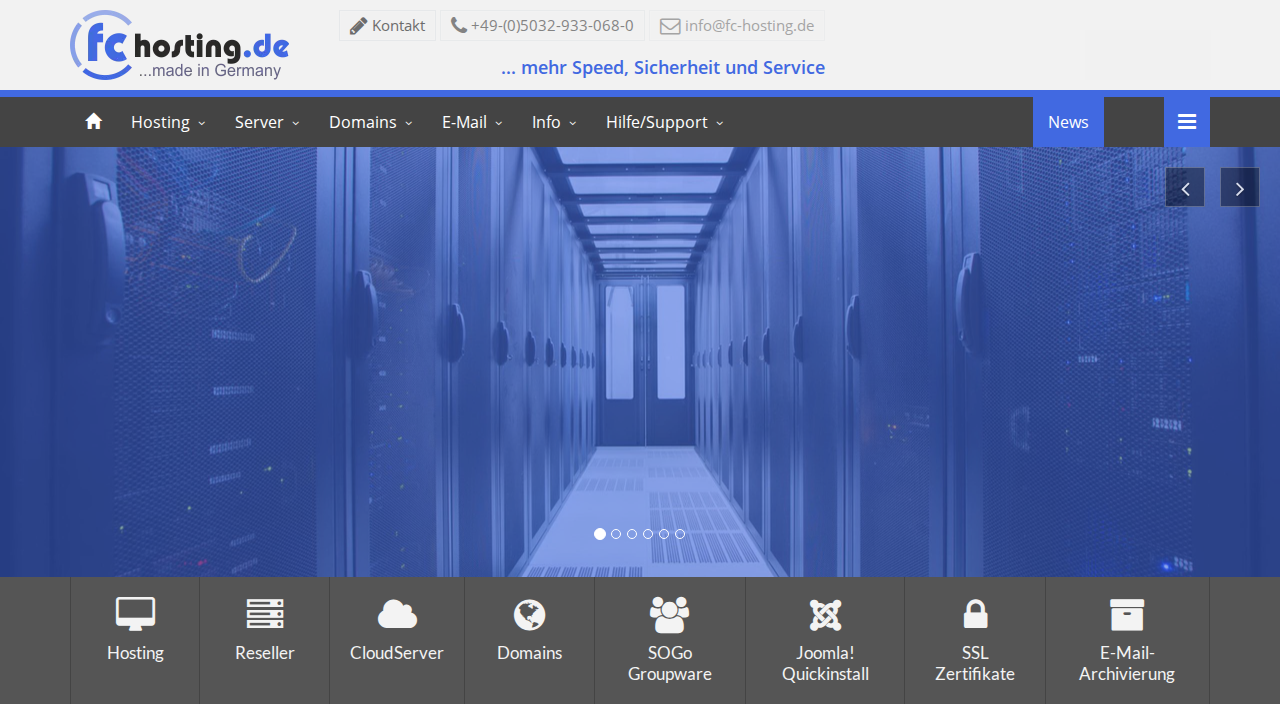
Task: Click the archive box icon
Action: [1127, 614]
